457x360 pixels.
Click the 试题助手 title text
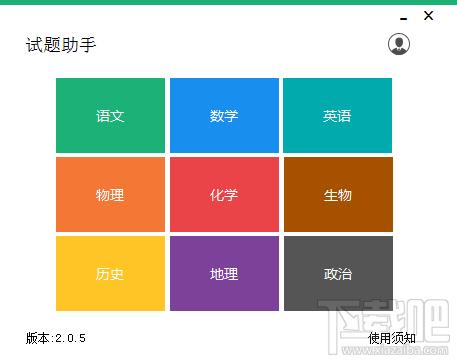click(61, 45)
